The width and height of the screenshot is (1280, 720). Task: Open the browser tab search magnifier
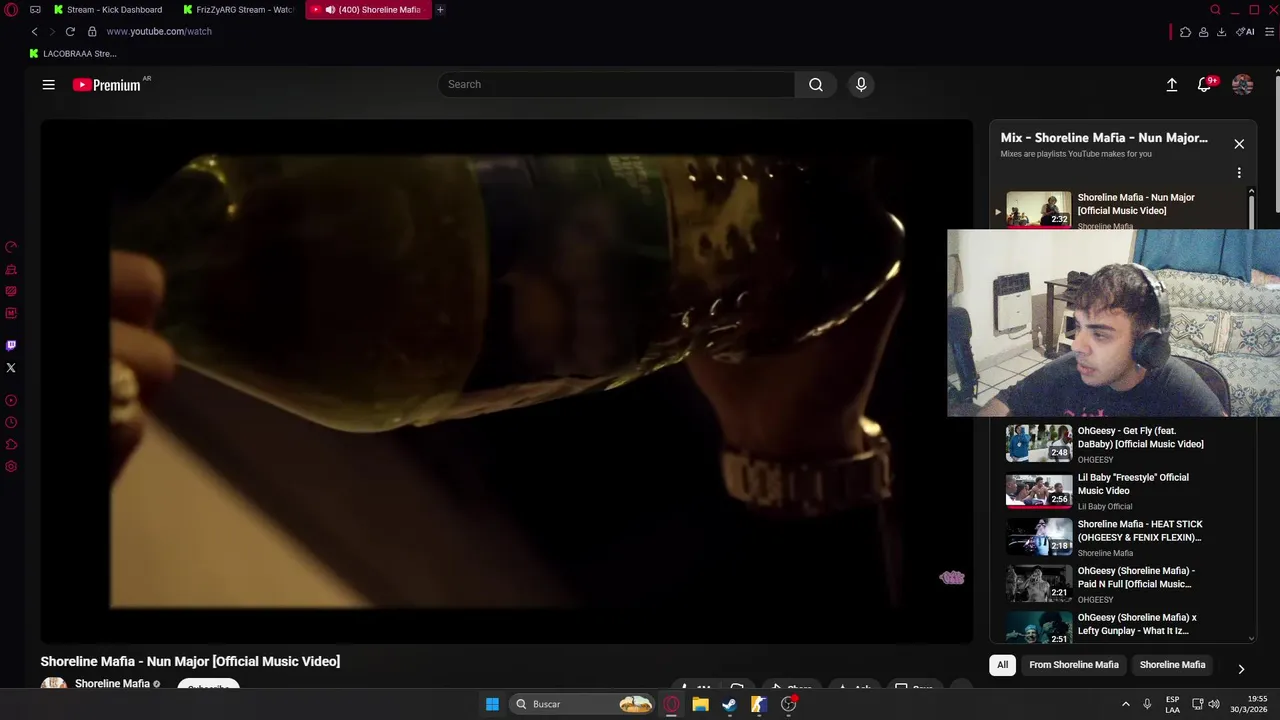point(1215,10)
